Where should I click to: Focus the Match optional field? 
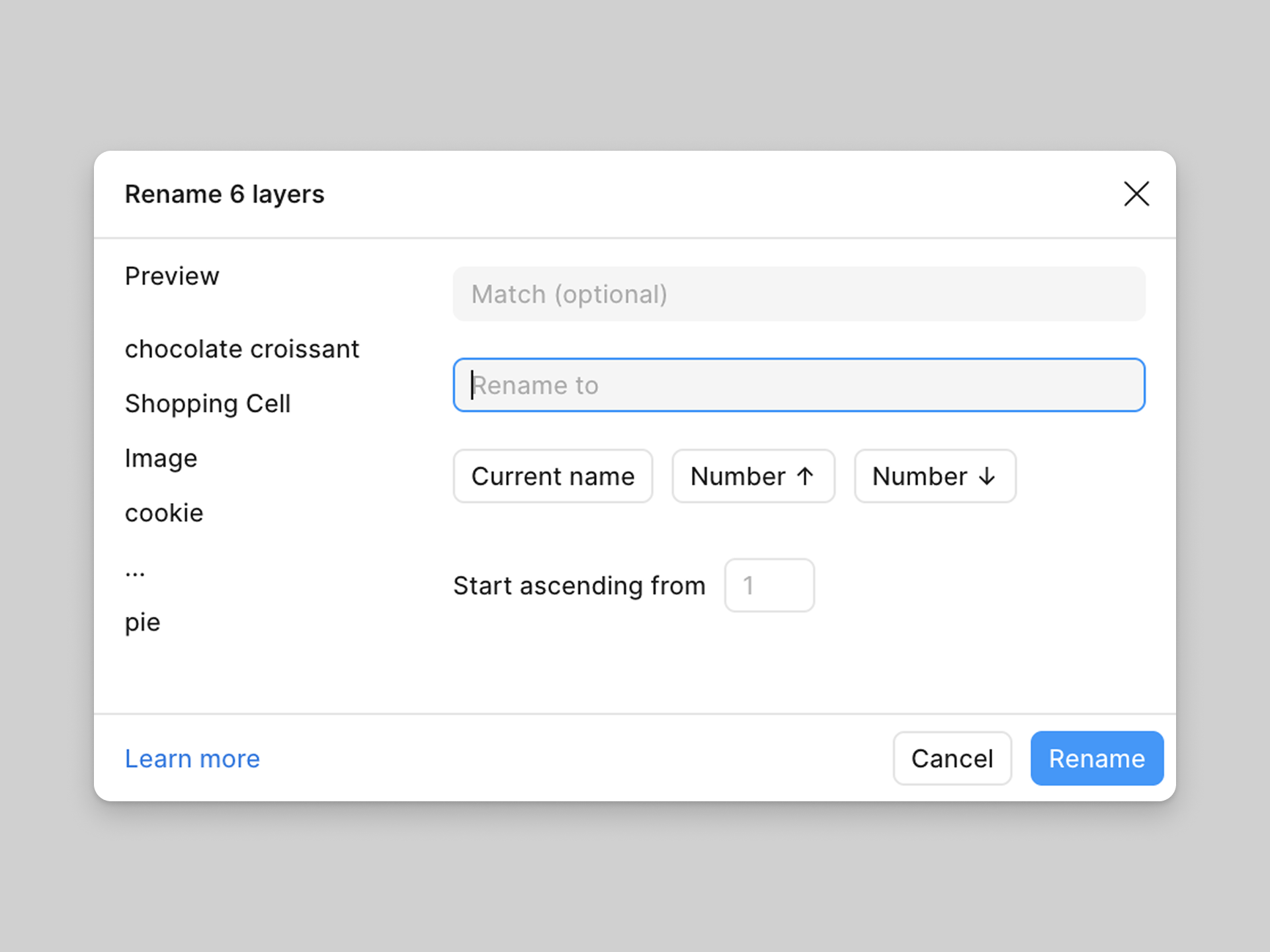[798, 294]
